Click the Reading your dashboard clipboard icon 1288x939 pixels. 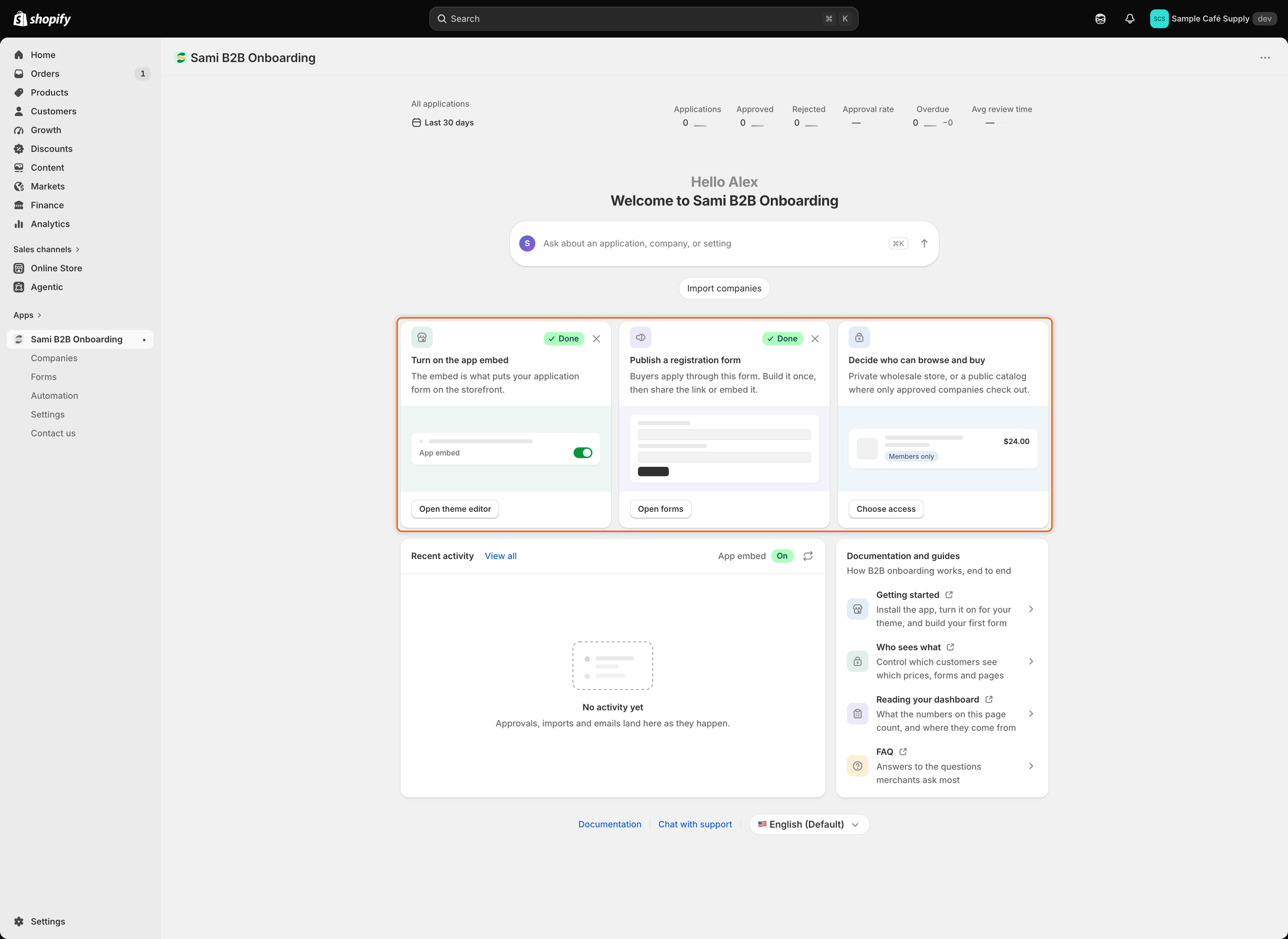[x=858, y=714]
